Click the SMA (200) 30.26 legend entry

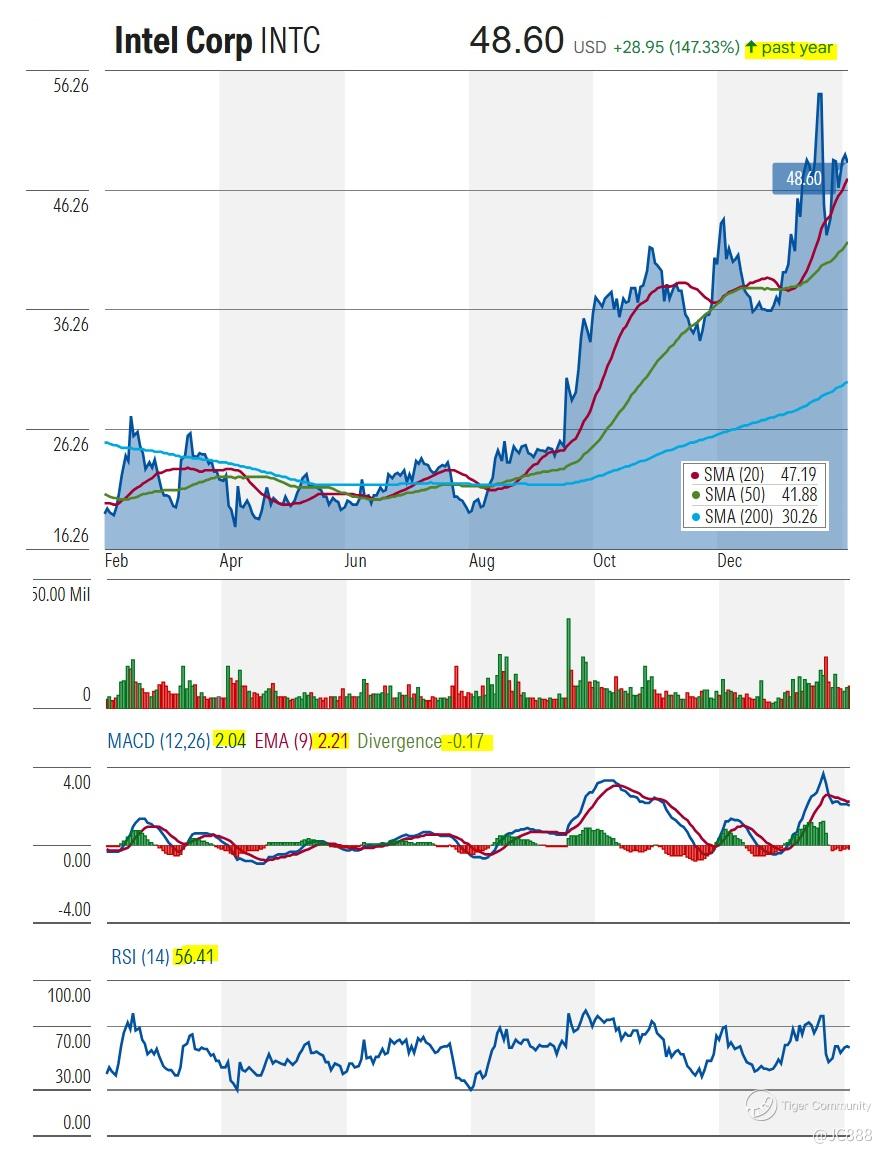click(x=754, y=516)
